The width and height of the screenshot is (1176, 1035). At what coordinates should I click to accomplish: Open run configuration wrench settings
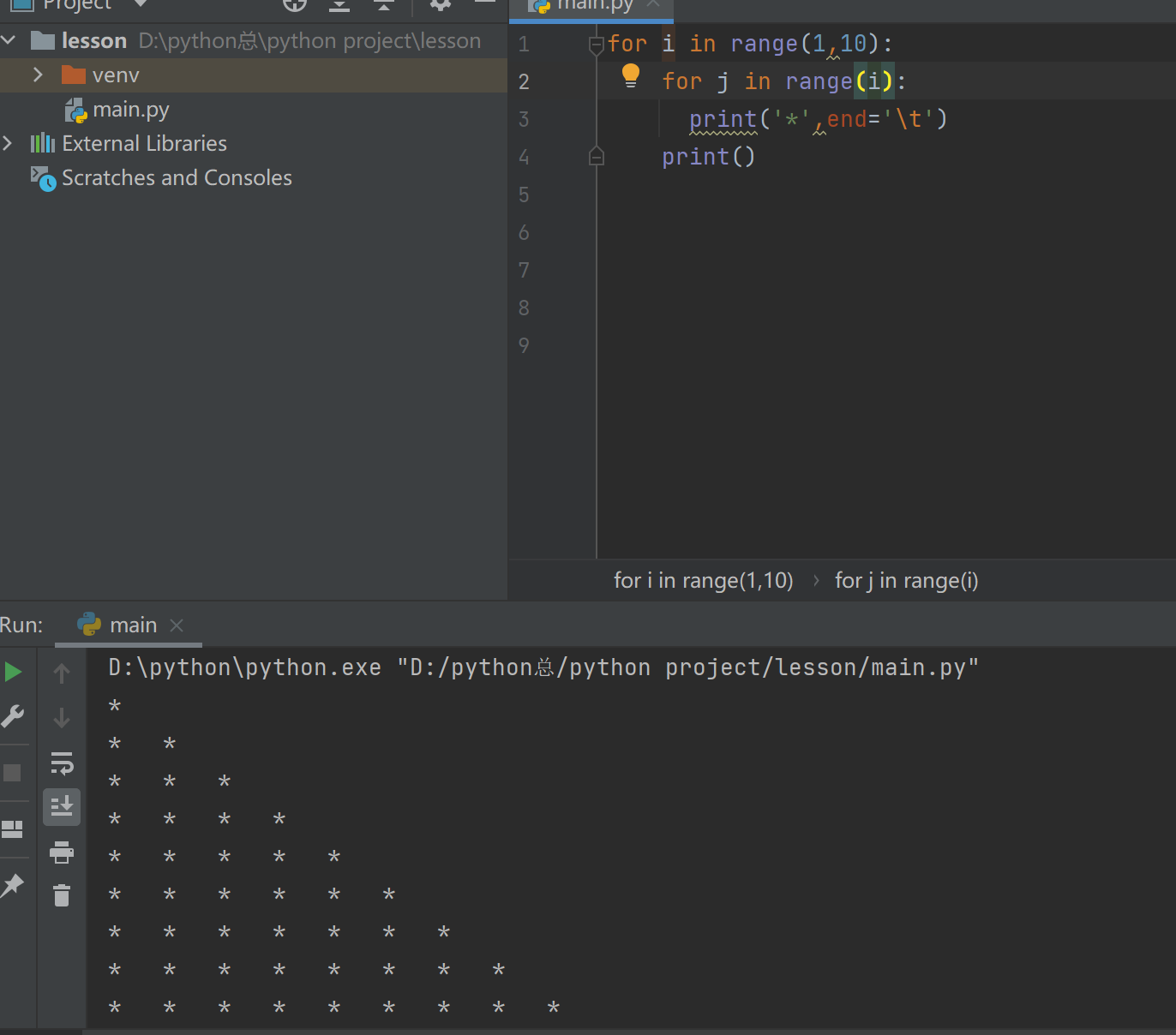(13, 716)
